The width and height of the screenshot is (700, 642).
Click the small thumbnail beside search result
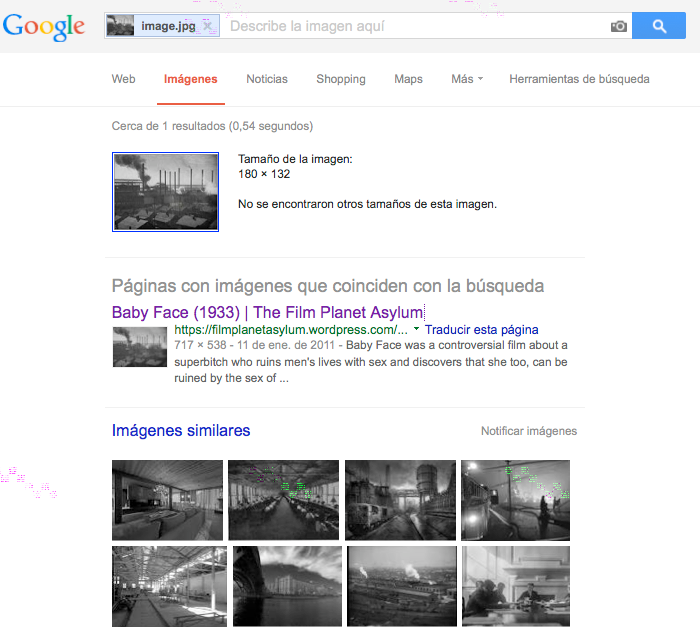(139, 347)
